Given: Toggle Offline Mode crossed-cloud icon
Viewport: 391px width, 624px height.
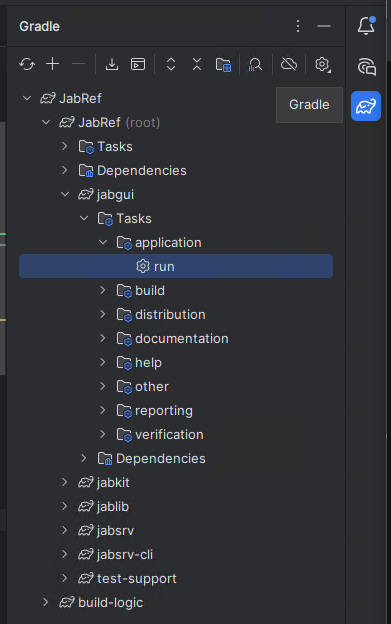Looking at the screenshot, I should 289,64.
